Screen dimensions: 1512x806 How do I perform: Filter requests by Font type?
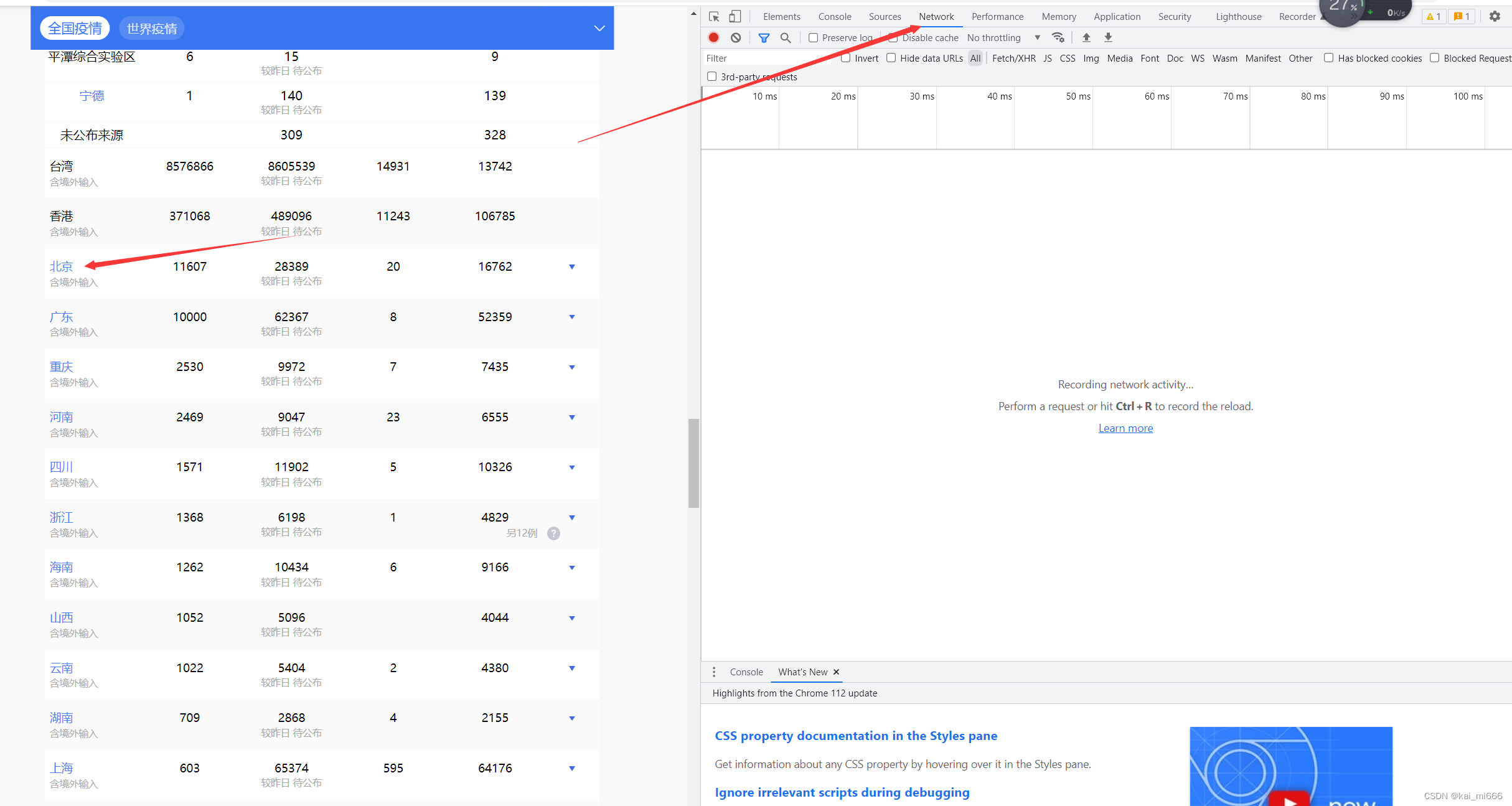tap(1149, 58)
